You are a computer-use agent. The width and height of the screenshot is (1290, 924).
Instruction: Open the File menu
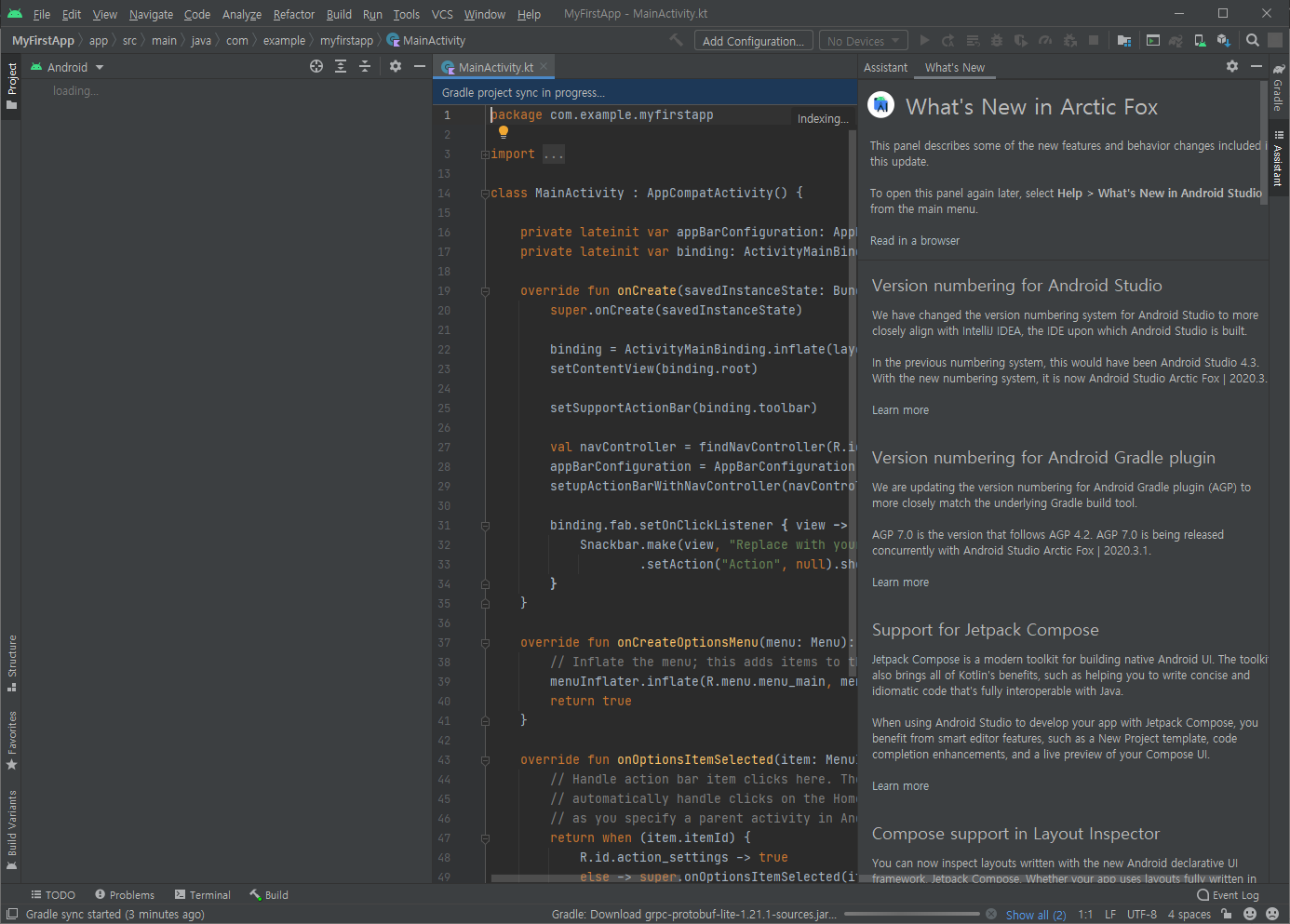(x=42, y=14)
